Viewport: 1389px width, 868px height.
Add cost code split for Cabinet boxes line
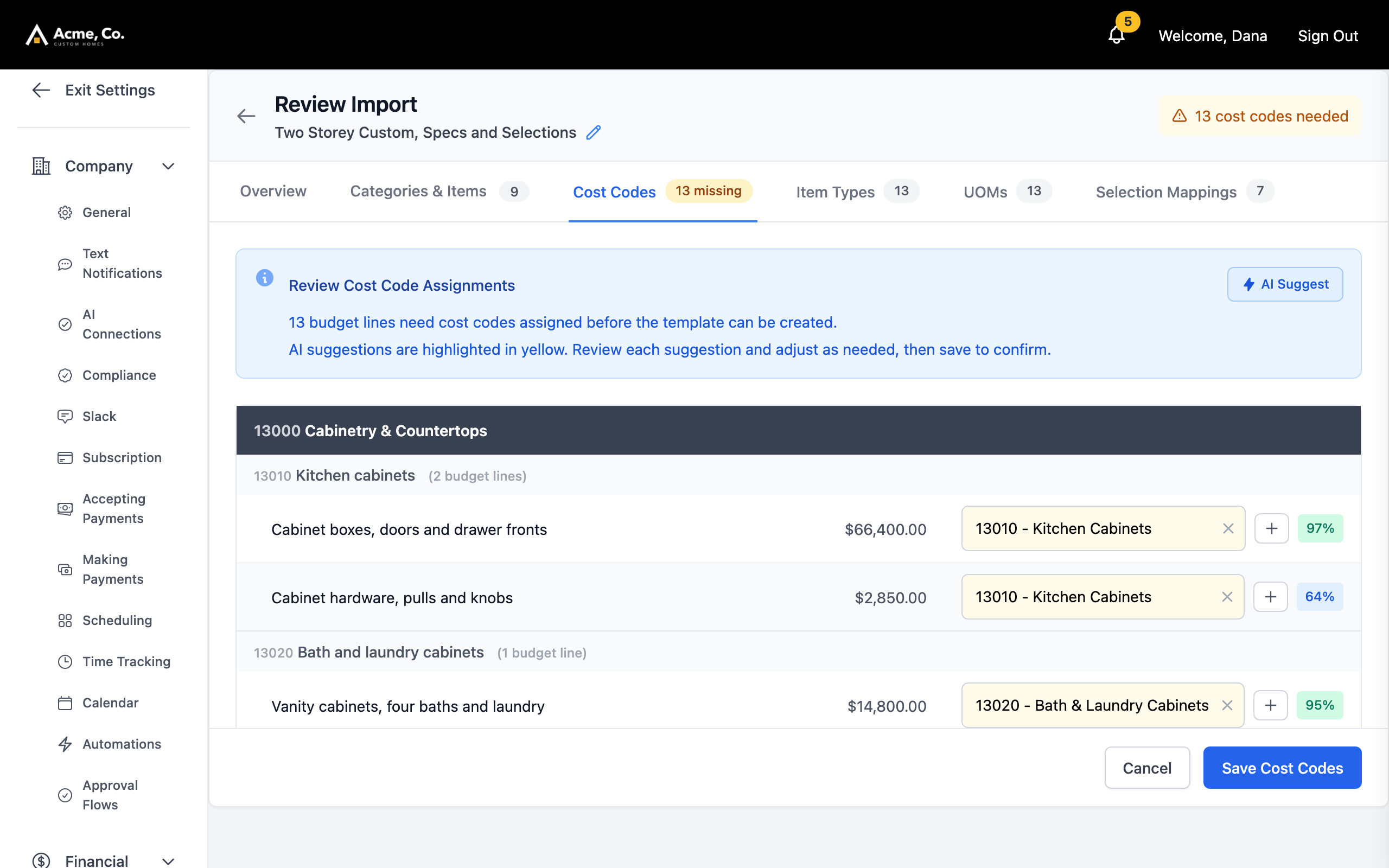[1271, 529]
